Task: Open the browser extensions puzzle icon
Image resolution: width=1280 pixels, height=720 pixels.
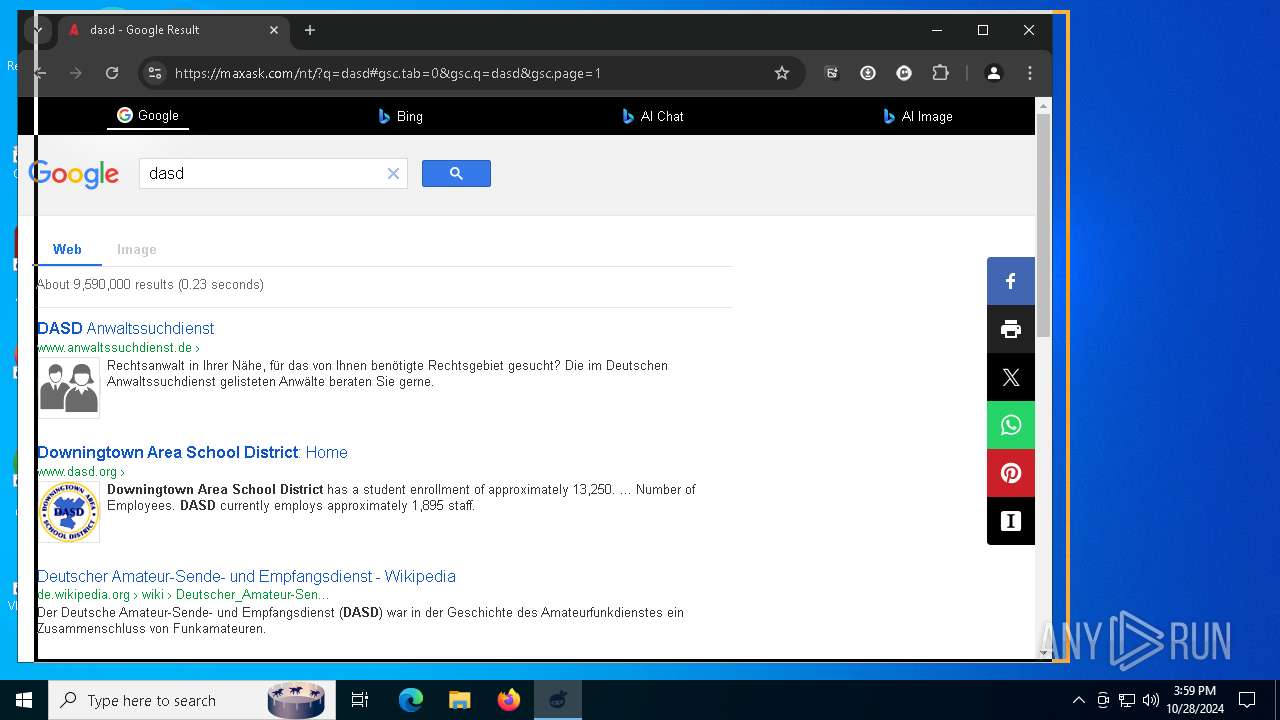Action: [940, 73]
